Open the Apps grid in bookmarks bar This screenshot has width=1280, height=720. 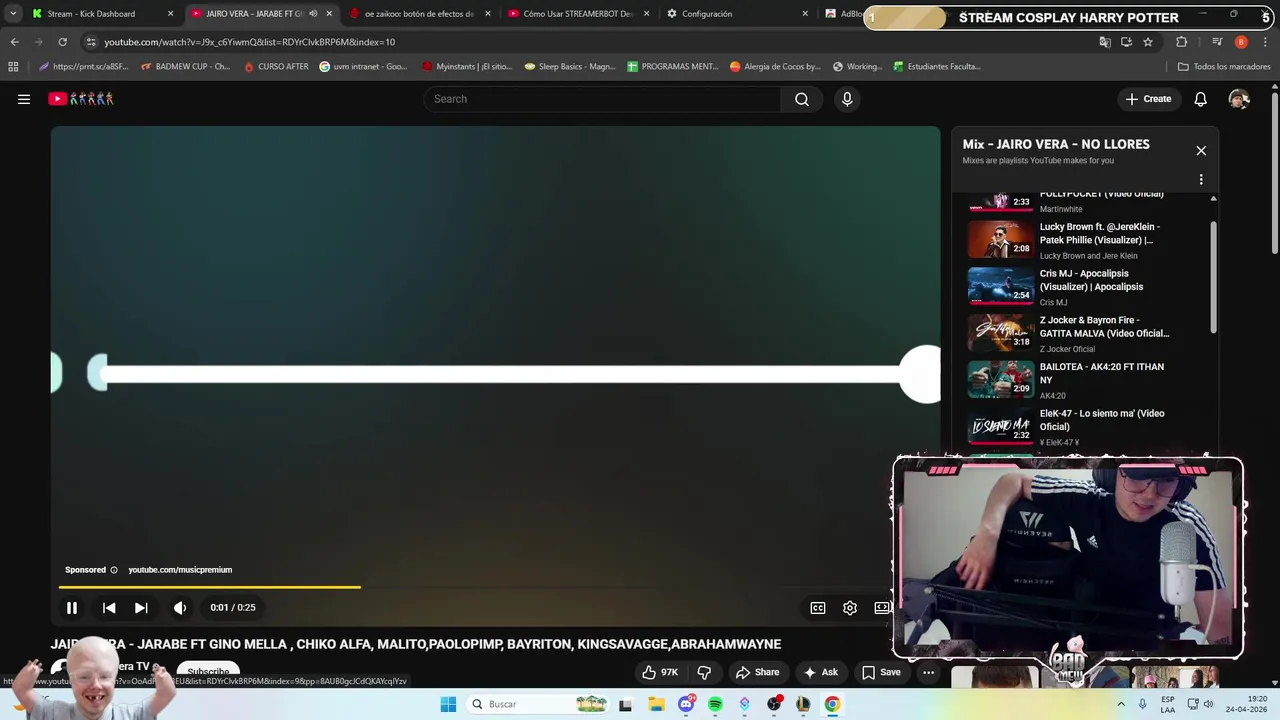[x=13, y=67]
